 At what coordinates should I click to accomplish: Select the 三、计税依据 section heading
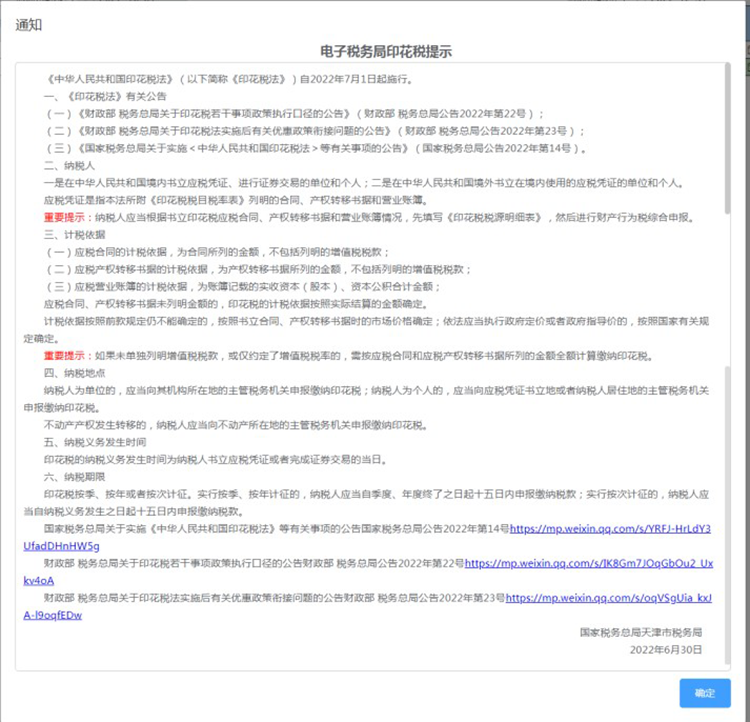pos(74,234)
